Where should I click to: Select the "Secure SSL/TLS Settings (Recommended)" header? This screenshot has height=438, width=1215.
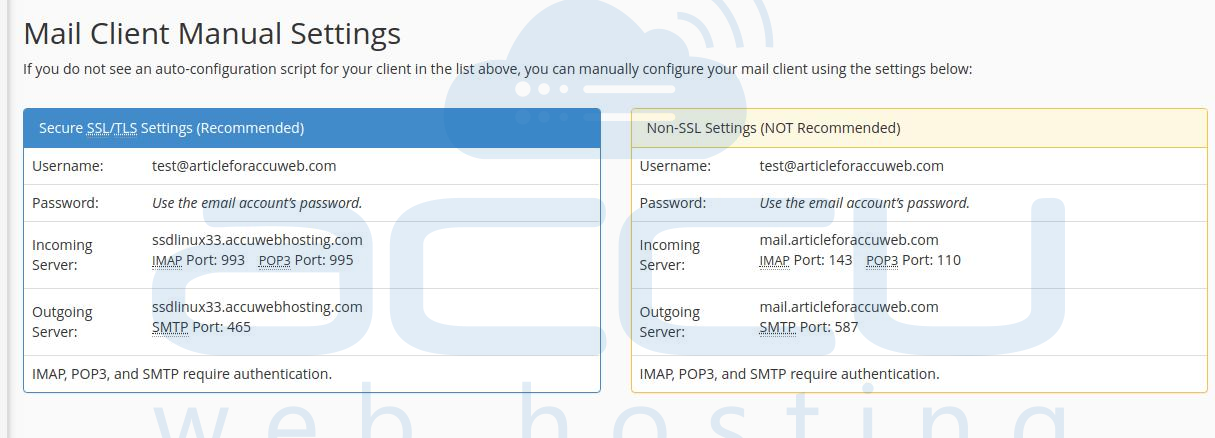pyautogui.click(x=312, y=128)
